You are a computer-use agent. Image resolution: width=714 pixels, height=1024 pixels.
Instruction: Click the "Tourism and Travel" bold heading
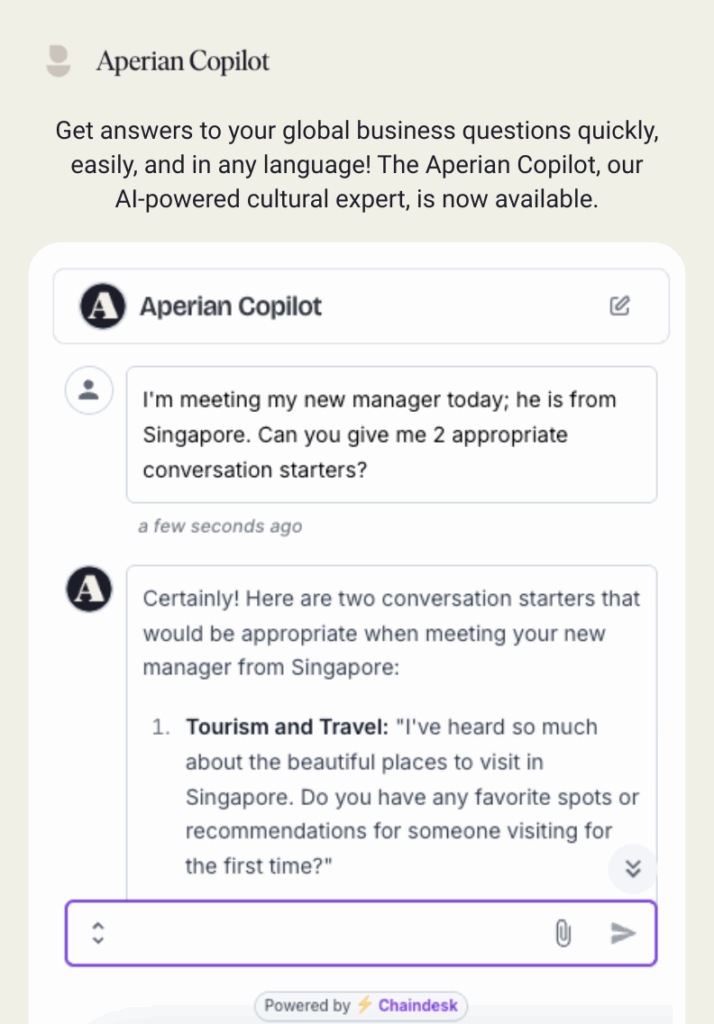pos(287,727)
